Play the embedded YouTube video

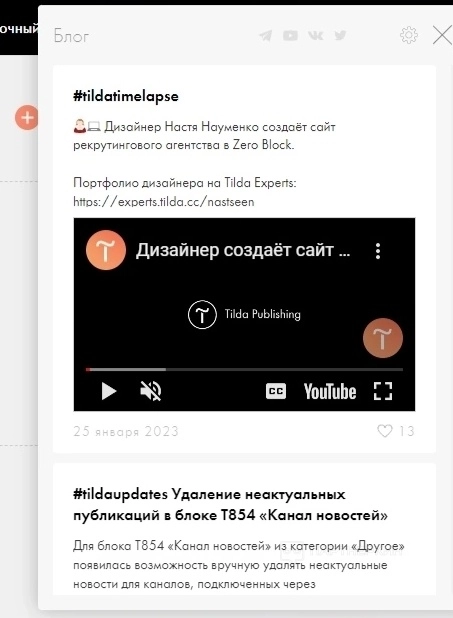pos(108,391)
